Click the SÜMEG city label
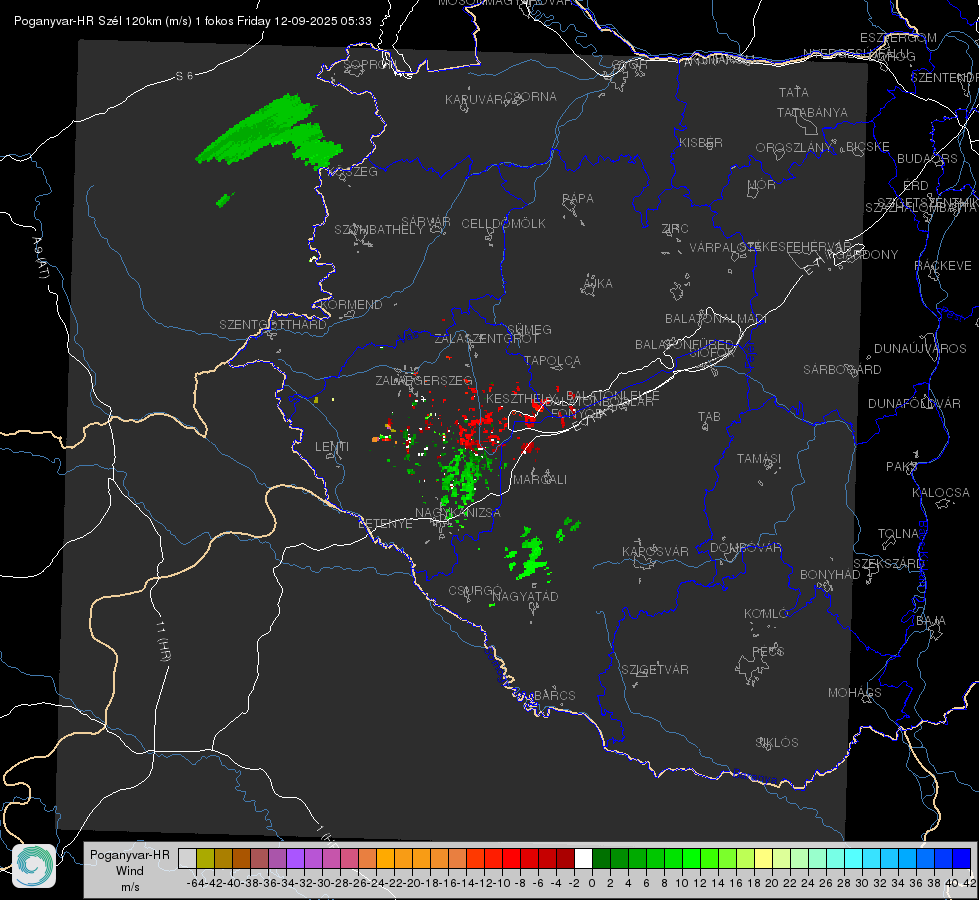 point(529,329)
